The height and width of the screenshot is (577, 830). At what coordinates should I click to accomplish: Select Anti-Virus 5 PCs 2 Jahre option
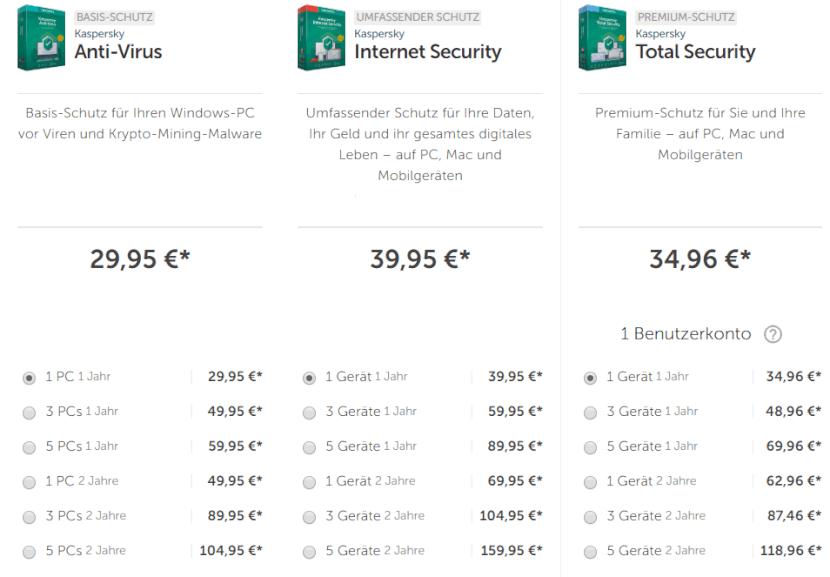[x=29, y=552]
